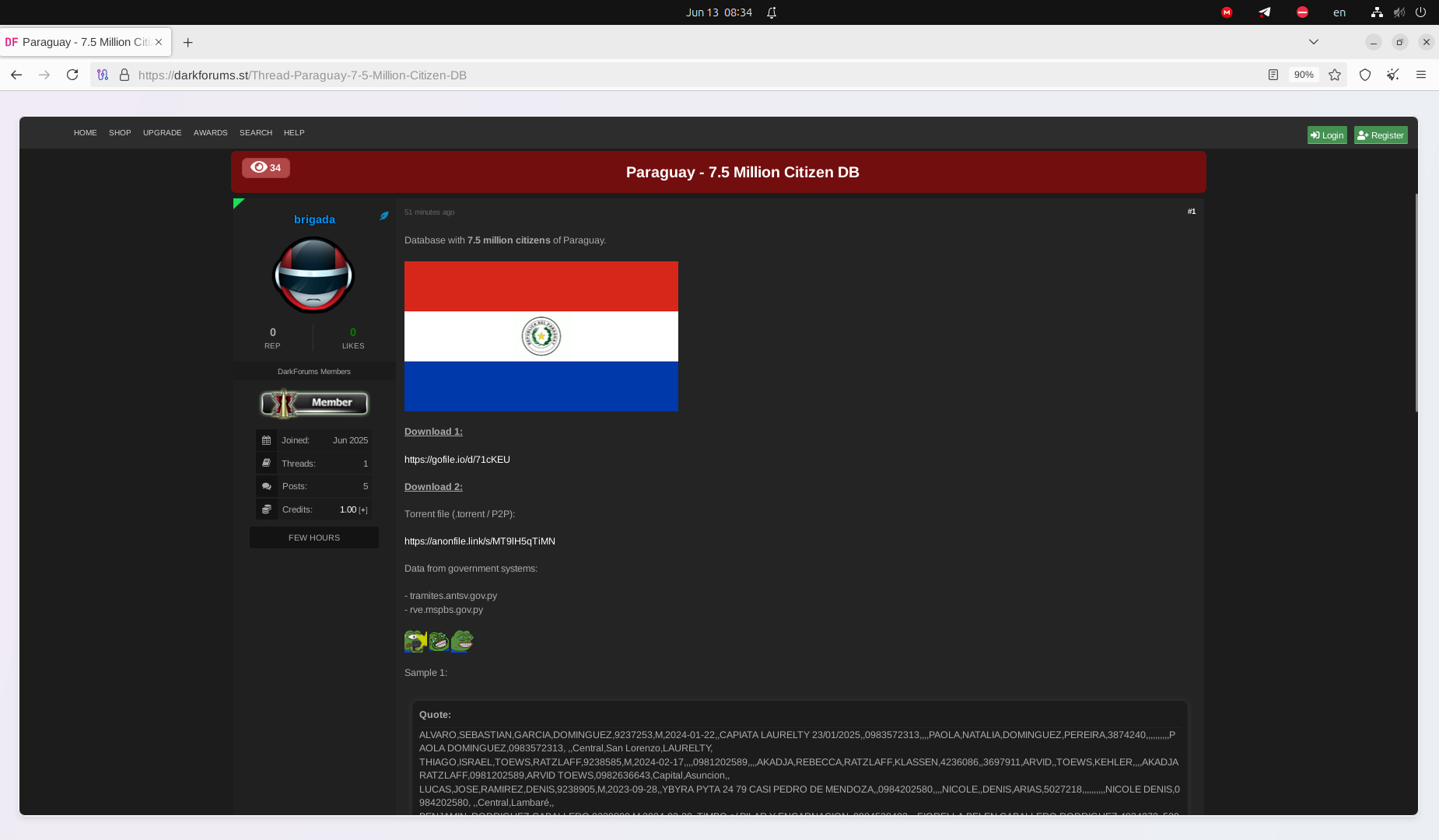Click the eye views counter badge
Image resolution: width=1439 pixels, height=840 pixels.
(266, 168)
